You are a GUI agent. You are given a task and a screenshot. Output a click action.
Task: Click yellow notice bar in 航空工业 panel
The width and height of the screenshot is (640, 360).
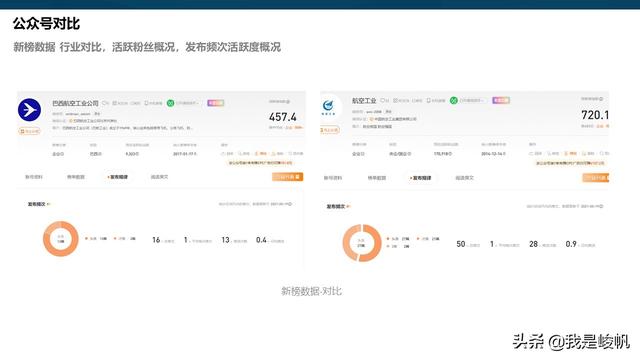click(x=570, y=163)
